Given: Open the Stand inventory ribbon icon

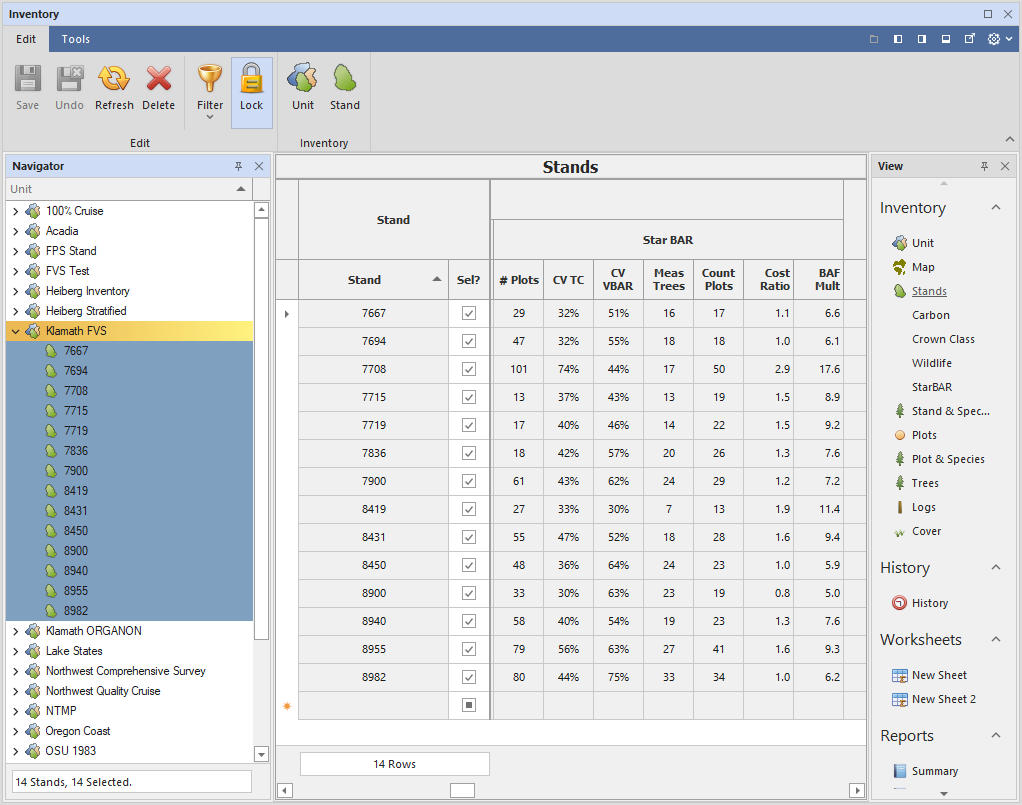Looking at the screenshot, I should (345, 78).
